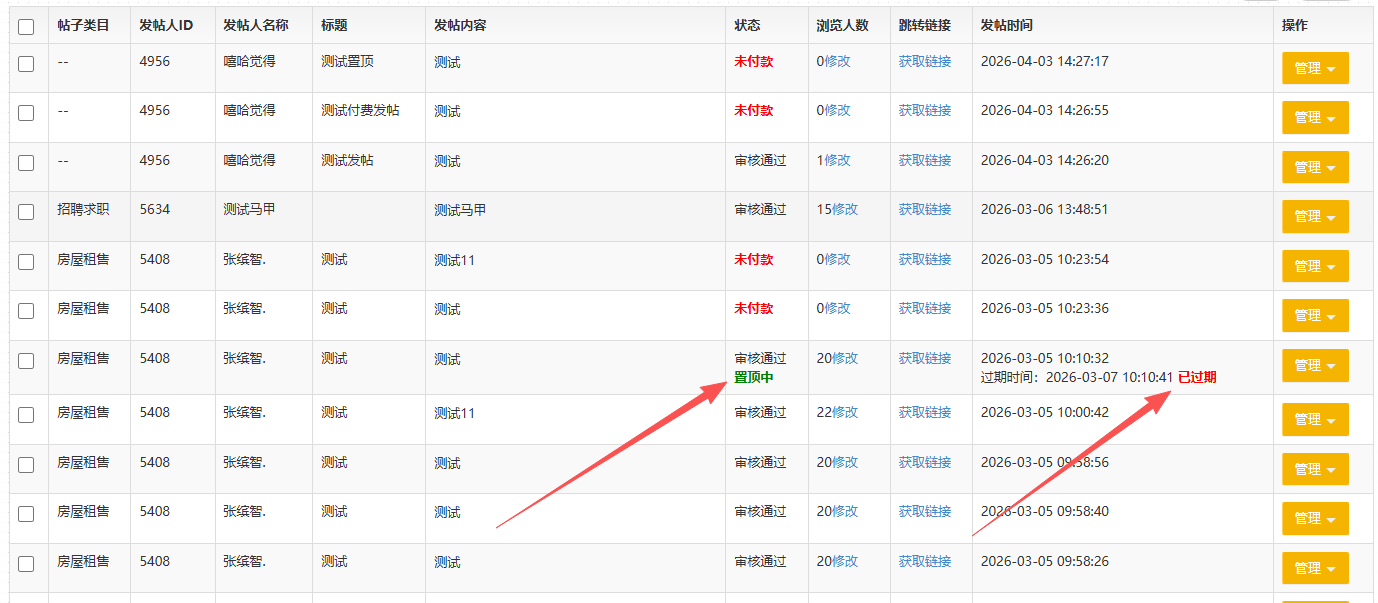This screenshot has width=1378, height=603.
Task: Open the 测试马甲 post content link
Action: (x=460, y=210)
